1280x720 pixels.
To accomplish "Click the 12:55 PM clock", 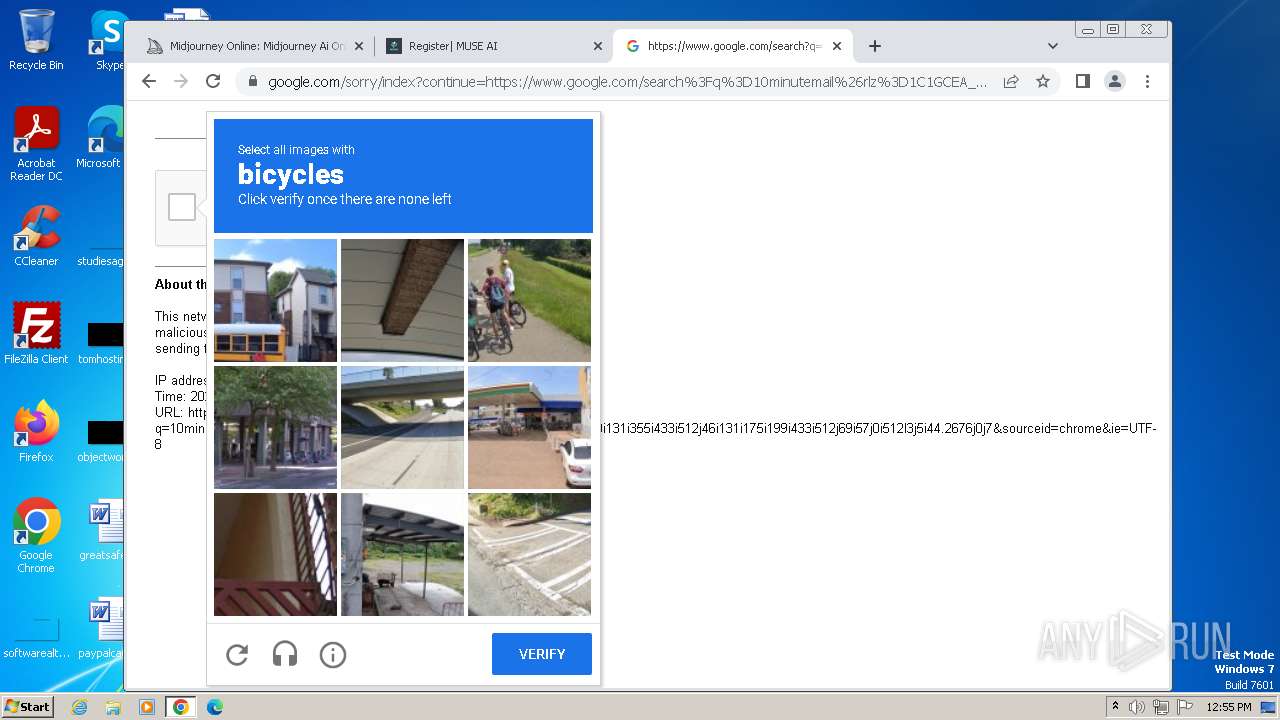I will 1229,706.
